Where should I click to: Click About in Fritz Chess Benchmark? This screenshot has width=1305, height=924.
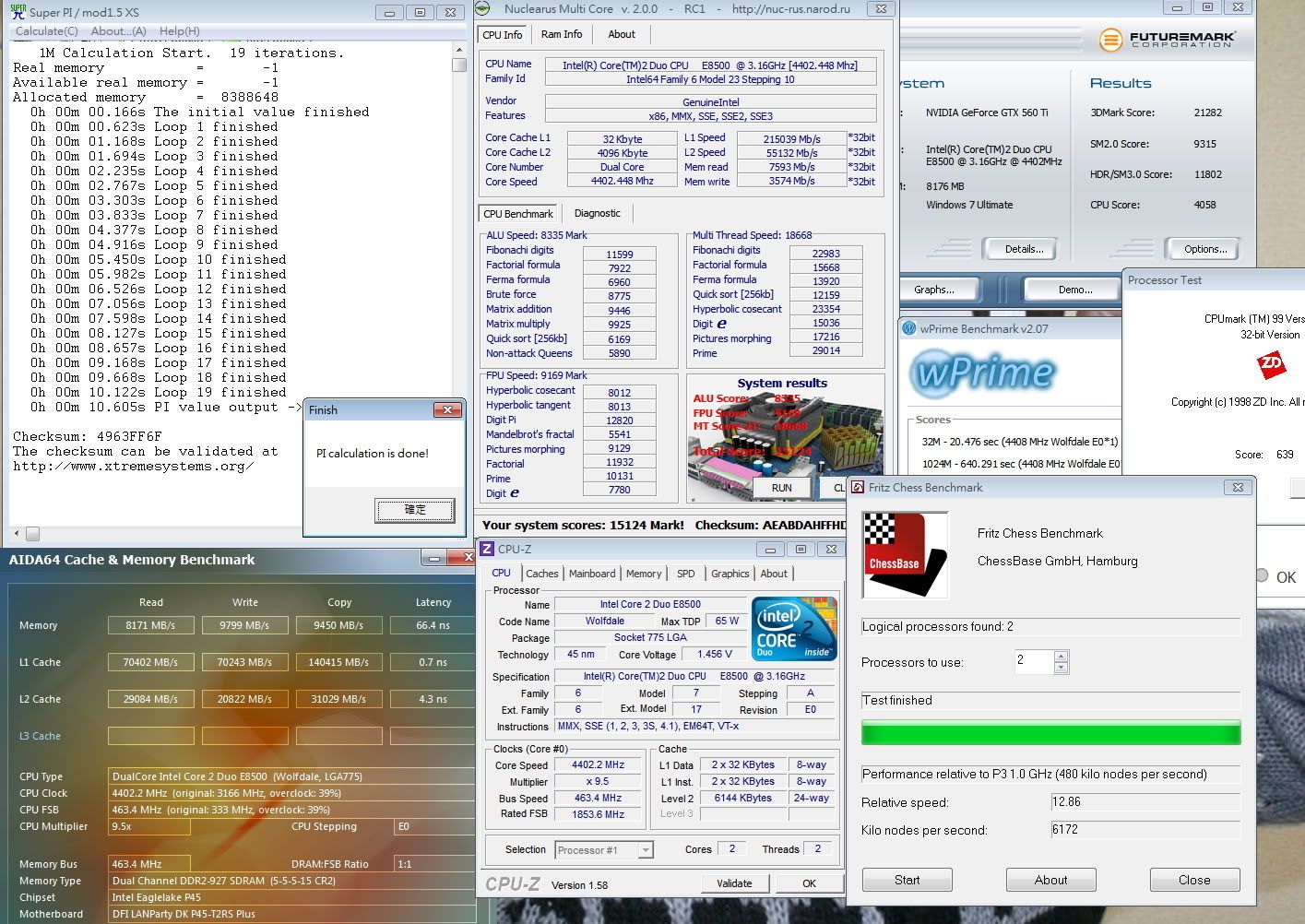[x=1050, y=880]
